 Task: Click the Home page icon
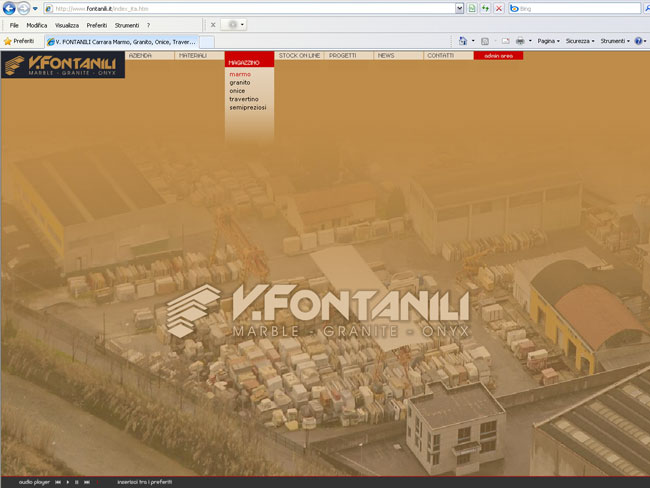point(463,41)
